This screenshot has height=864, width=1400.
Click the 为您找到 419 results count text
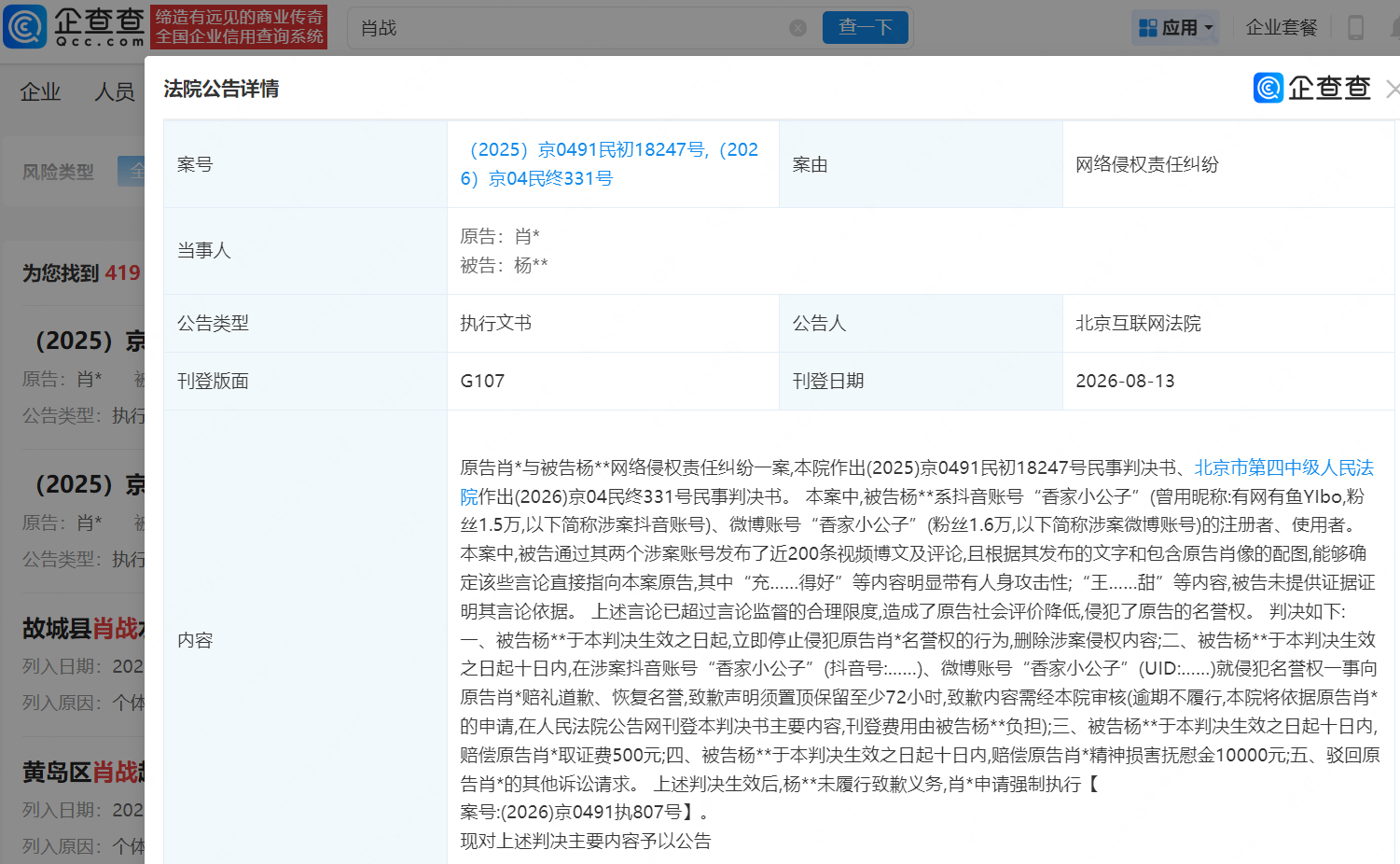81,272
